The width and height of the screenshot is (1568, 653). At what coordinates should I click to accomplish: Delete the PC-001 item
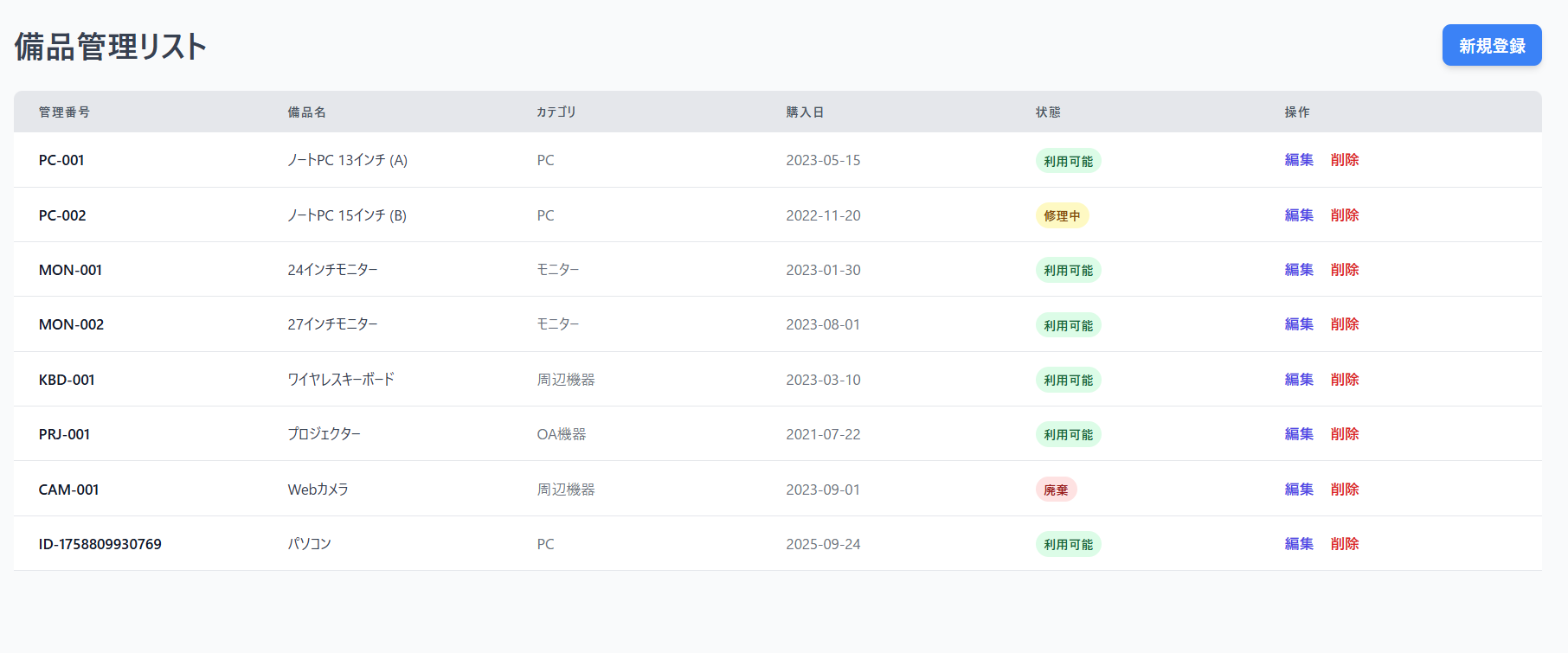click(1344, 160)
